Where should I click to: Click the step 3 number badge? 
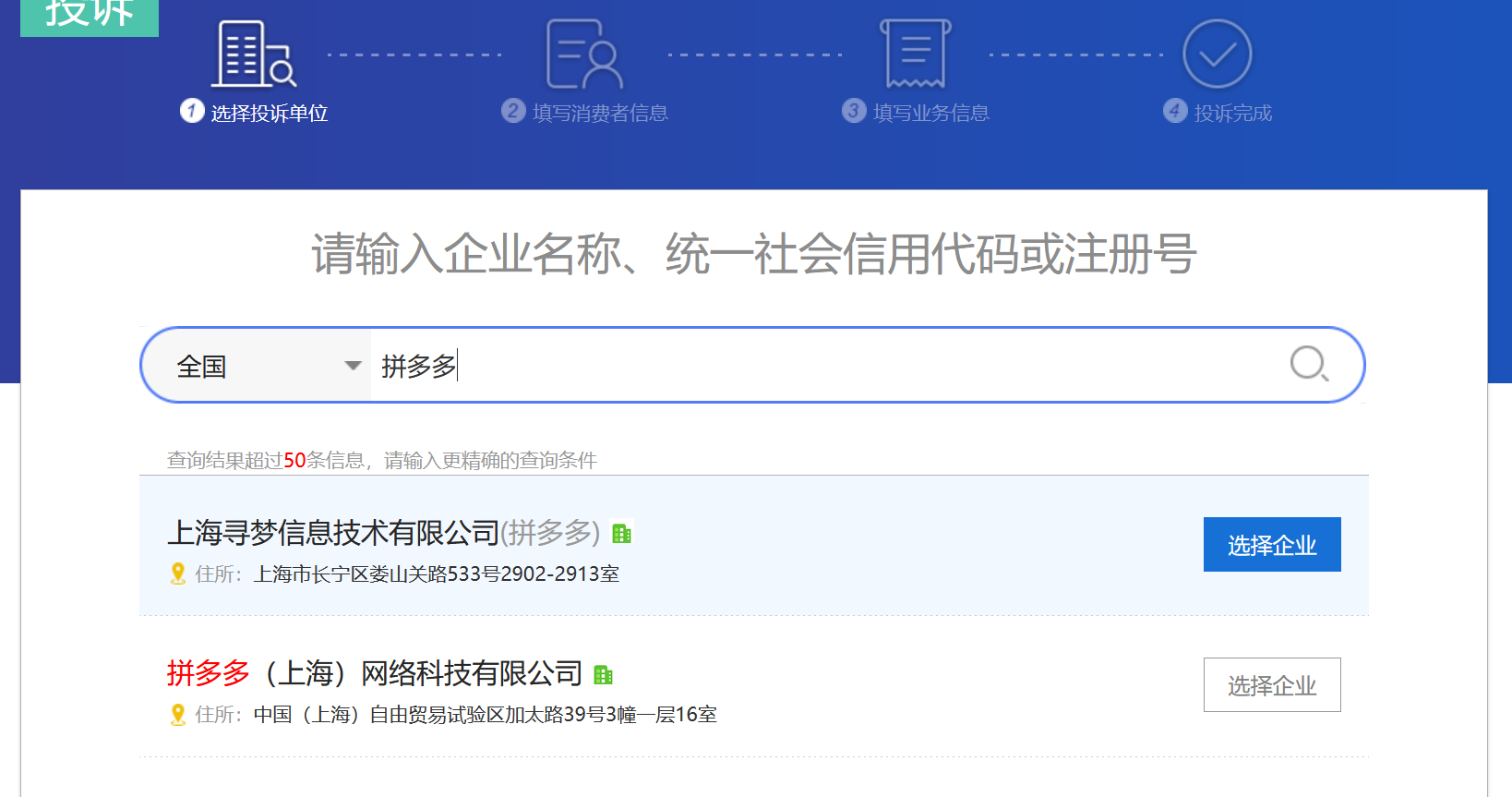(x=854, y=111)
